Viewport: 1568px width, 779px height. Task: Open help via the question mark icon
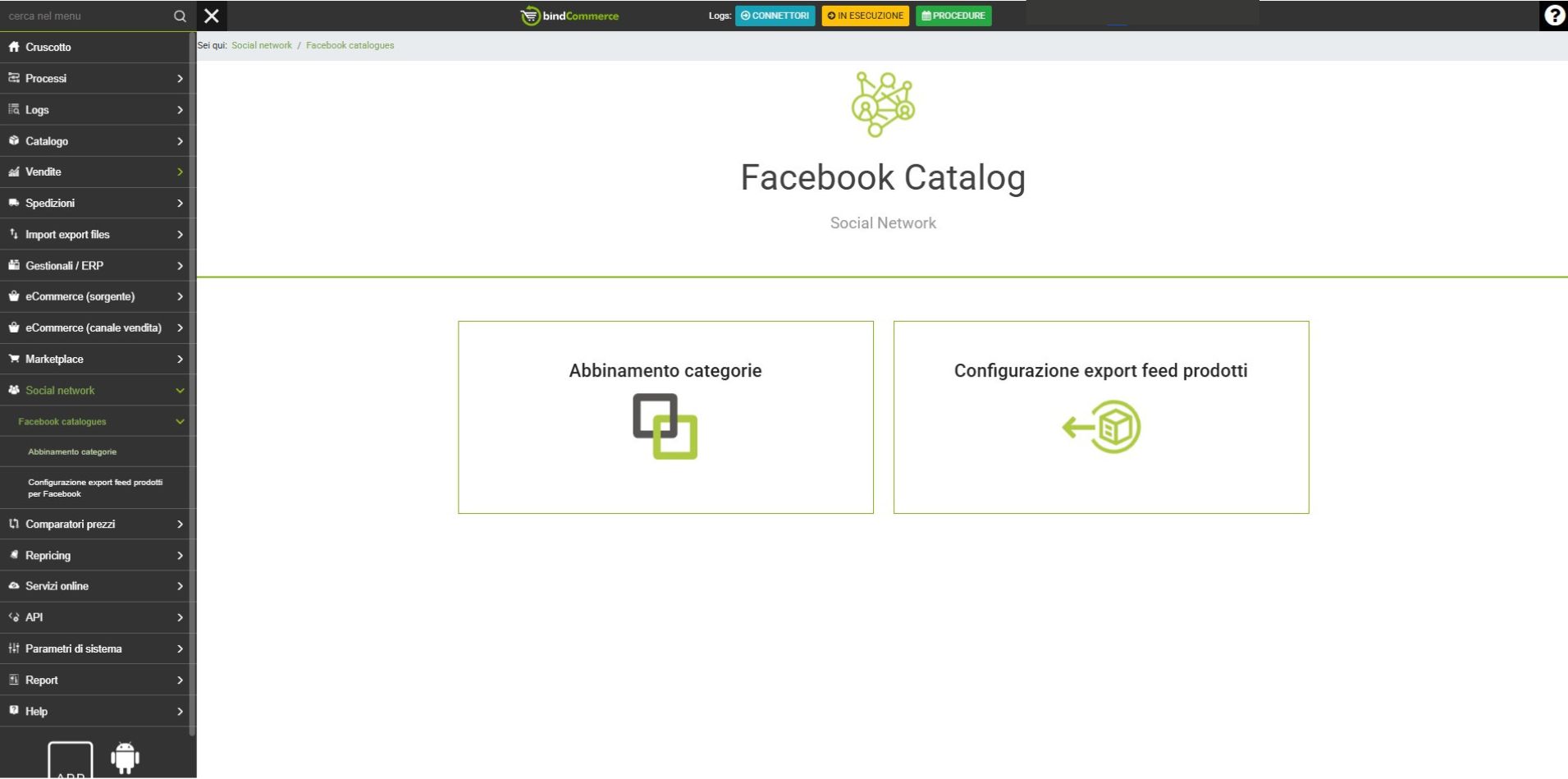(x=1553, y=16)
